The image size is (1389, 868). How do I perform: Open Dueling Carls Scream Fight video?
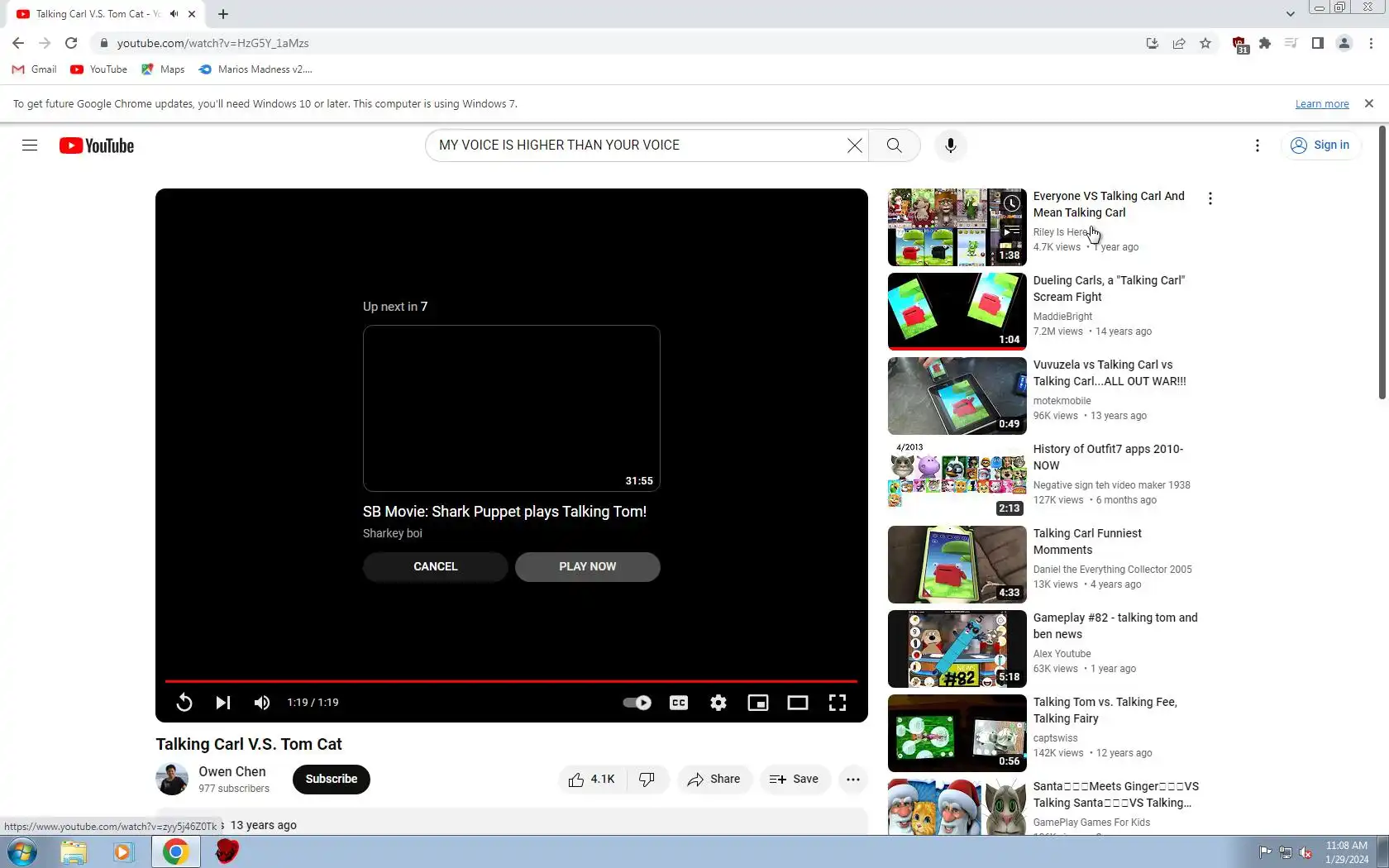point(1109,289)
